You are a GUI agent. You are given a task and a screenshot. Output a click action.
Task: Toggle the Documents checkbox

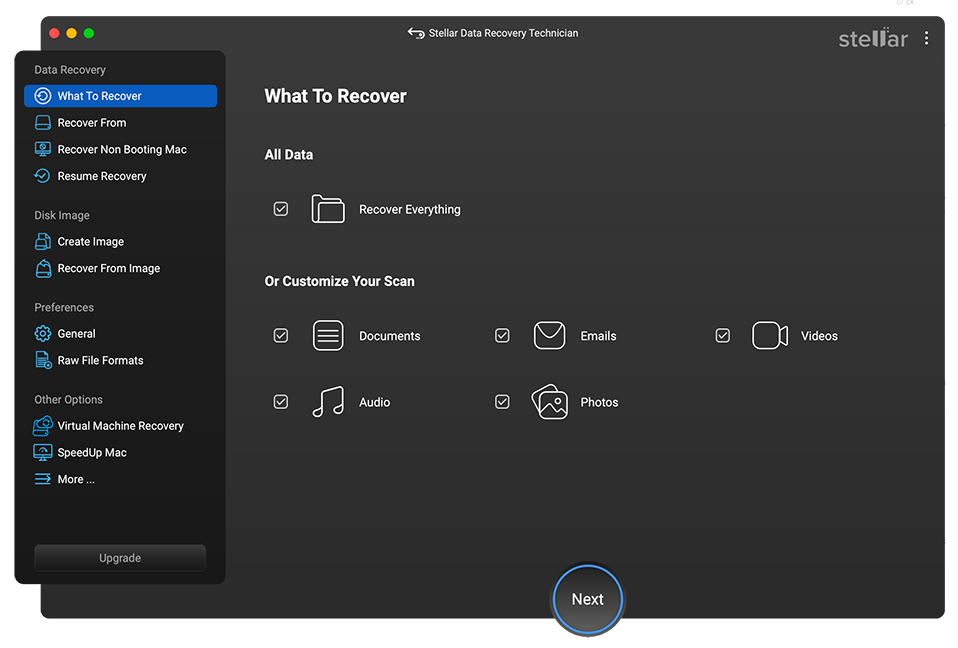pos(281,336)
